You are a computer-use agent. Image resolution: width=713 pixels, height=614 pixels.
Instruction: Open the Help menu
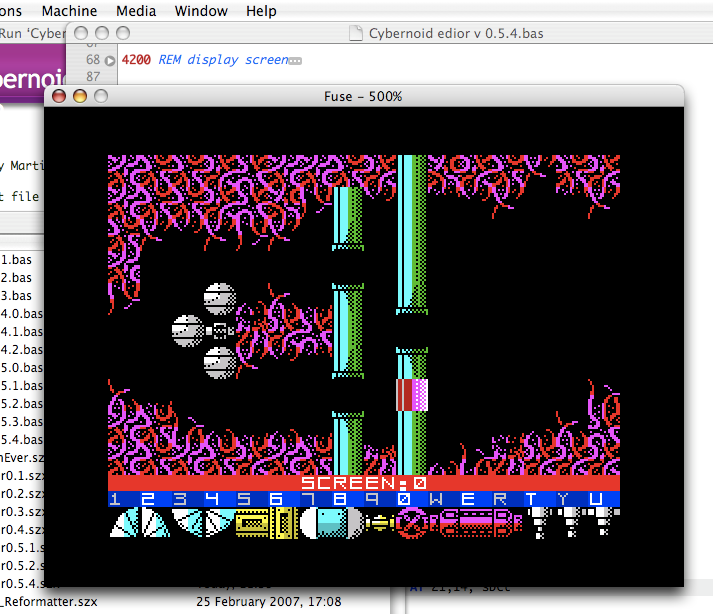[261, 11]
